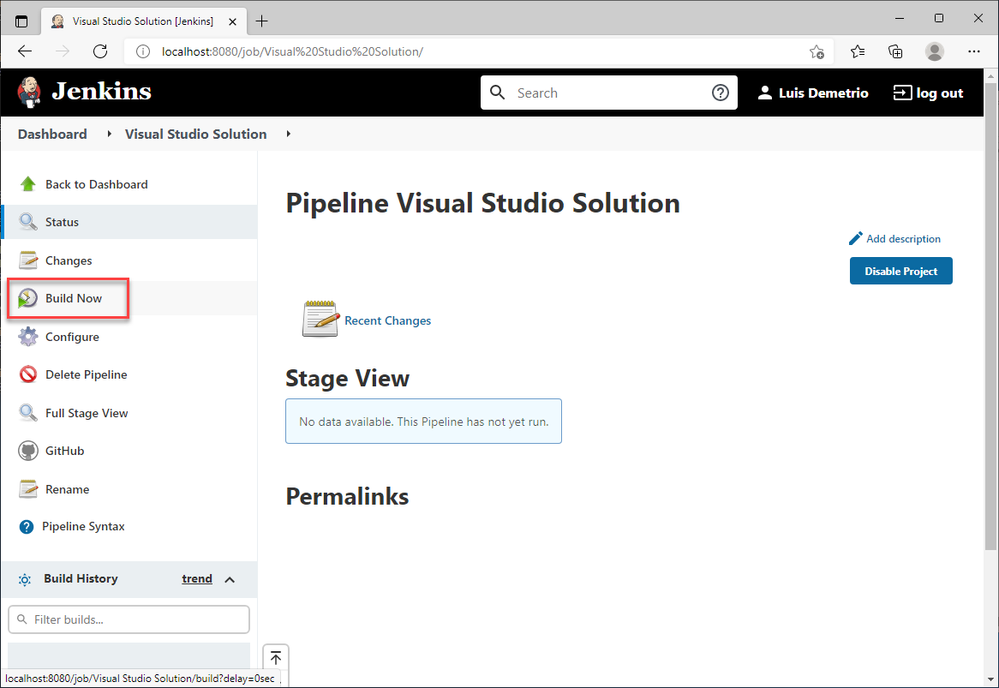The width and height of the screenshot is (999, 688).
Task: Click the Full Stage View magnifier icon
Action: click(28, 413)
